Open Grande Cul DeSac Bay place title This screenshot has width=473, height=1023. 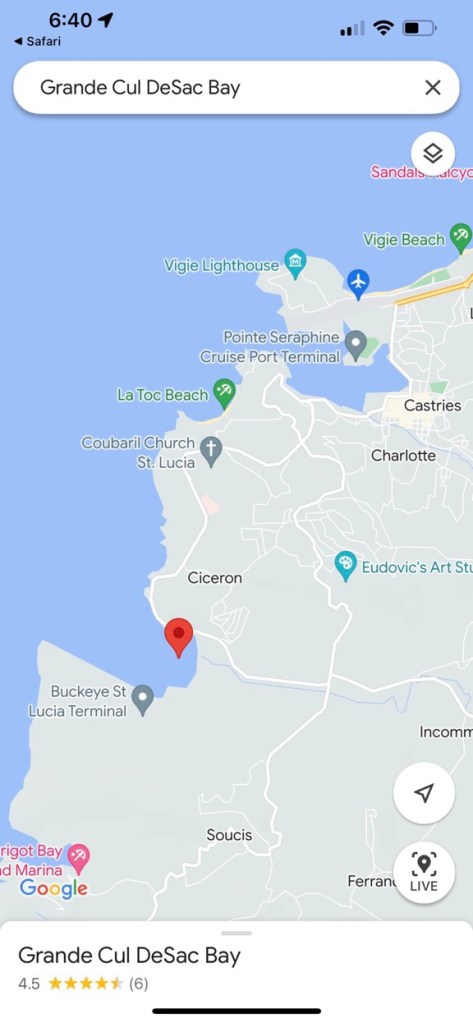click(x=129, y=955)
